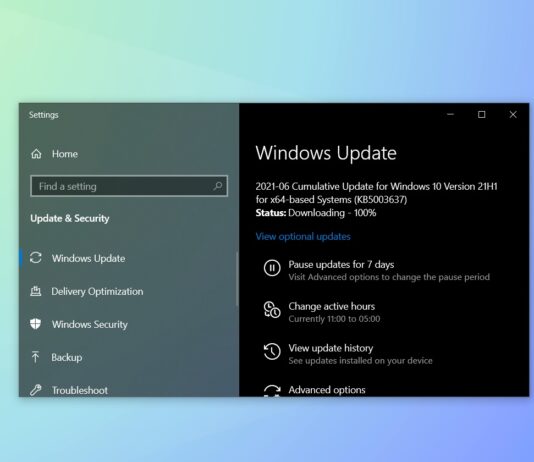Click View optional updates link

(303, 237)
